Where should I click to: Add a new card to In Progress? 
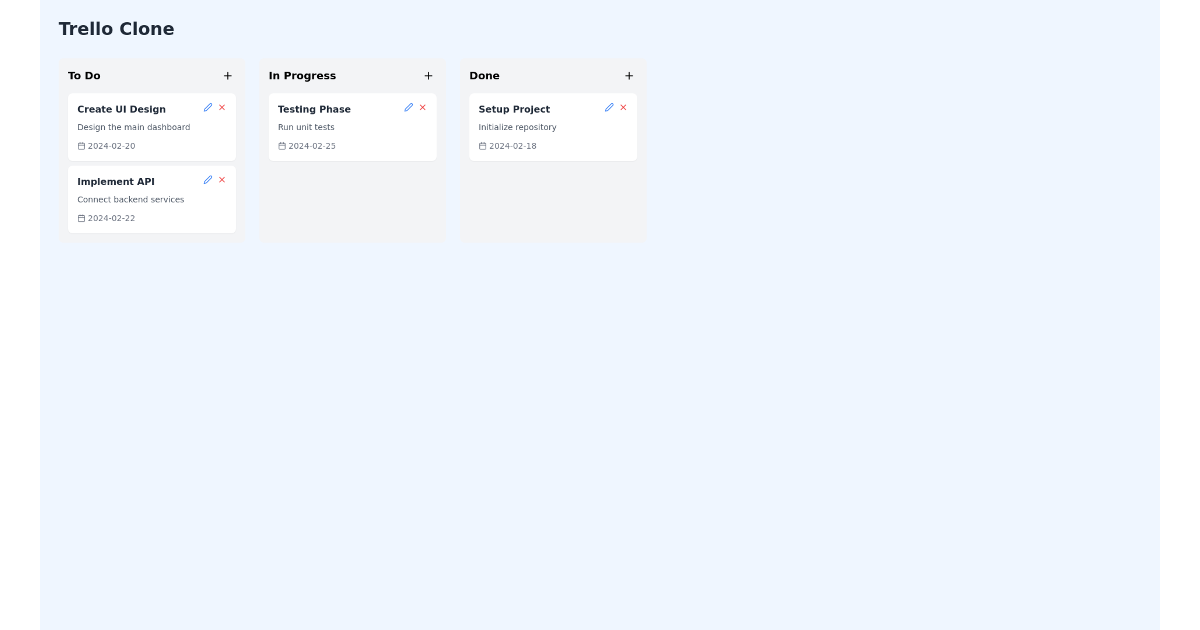(428, 75)
